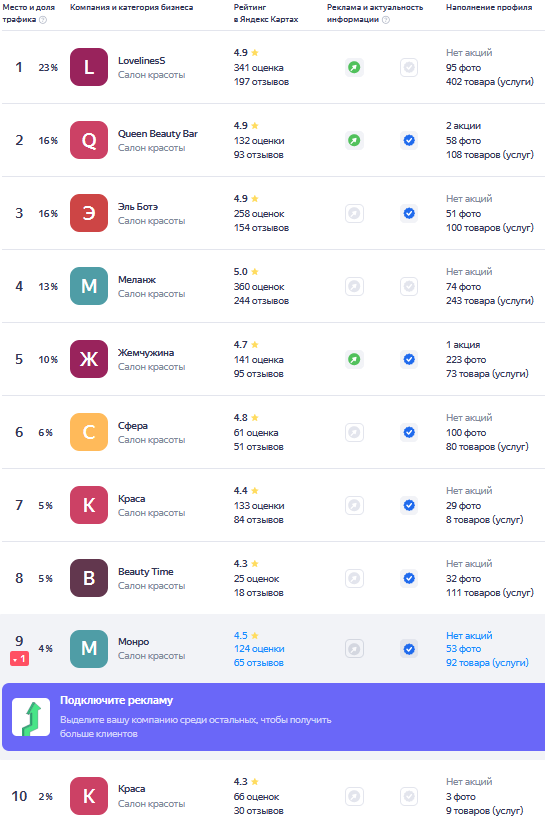Click the LovelinesS company avatar icon
The image size is (545, 825).
point(89,67)
